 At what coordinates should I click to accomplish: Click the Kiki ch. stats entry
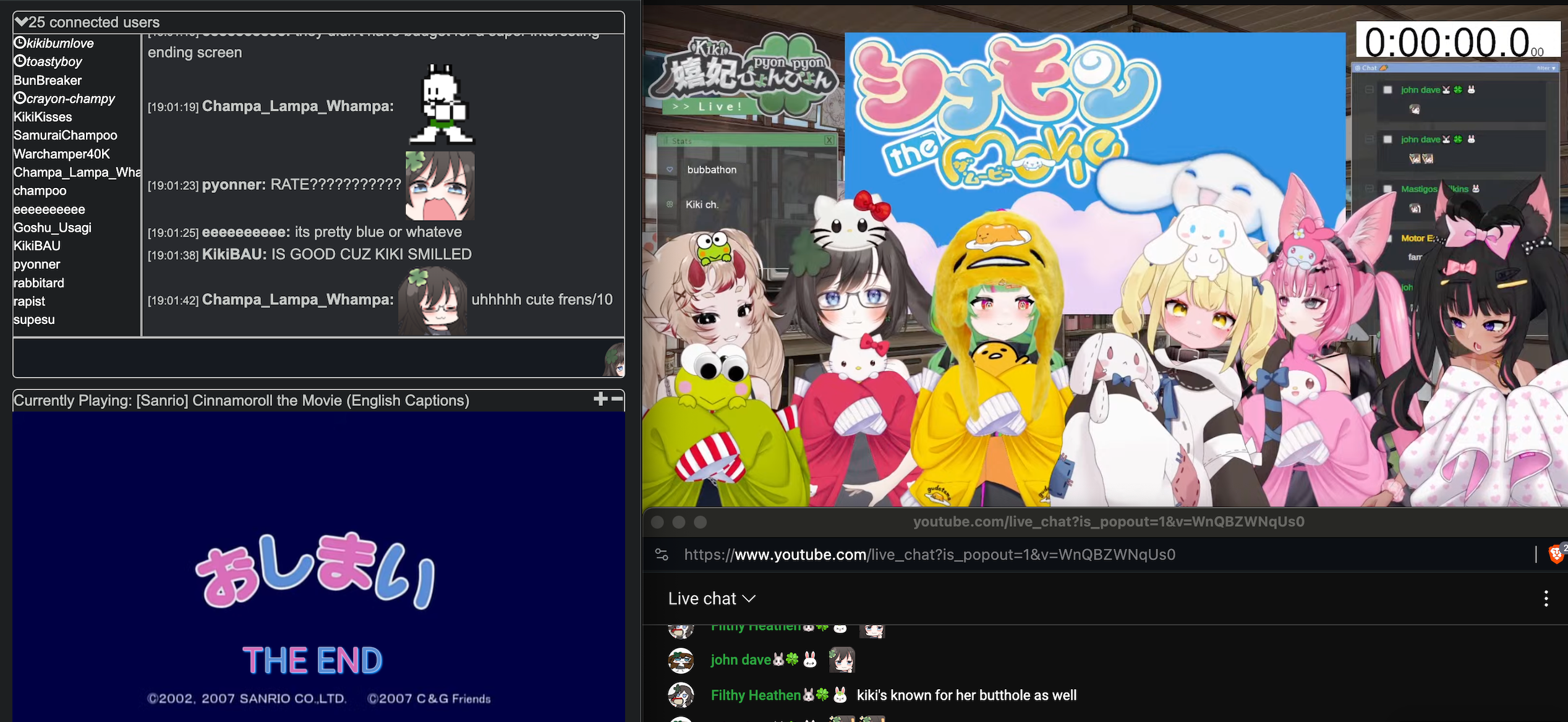pyautogui.click(x=702, y=205)
